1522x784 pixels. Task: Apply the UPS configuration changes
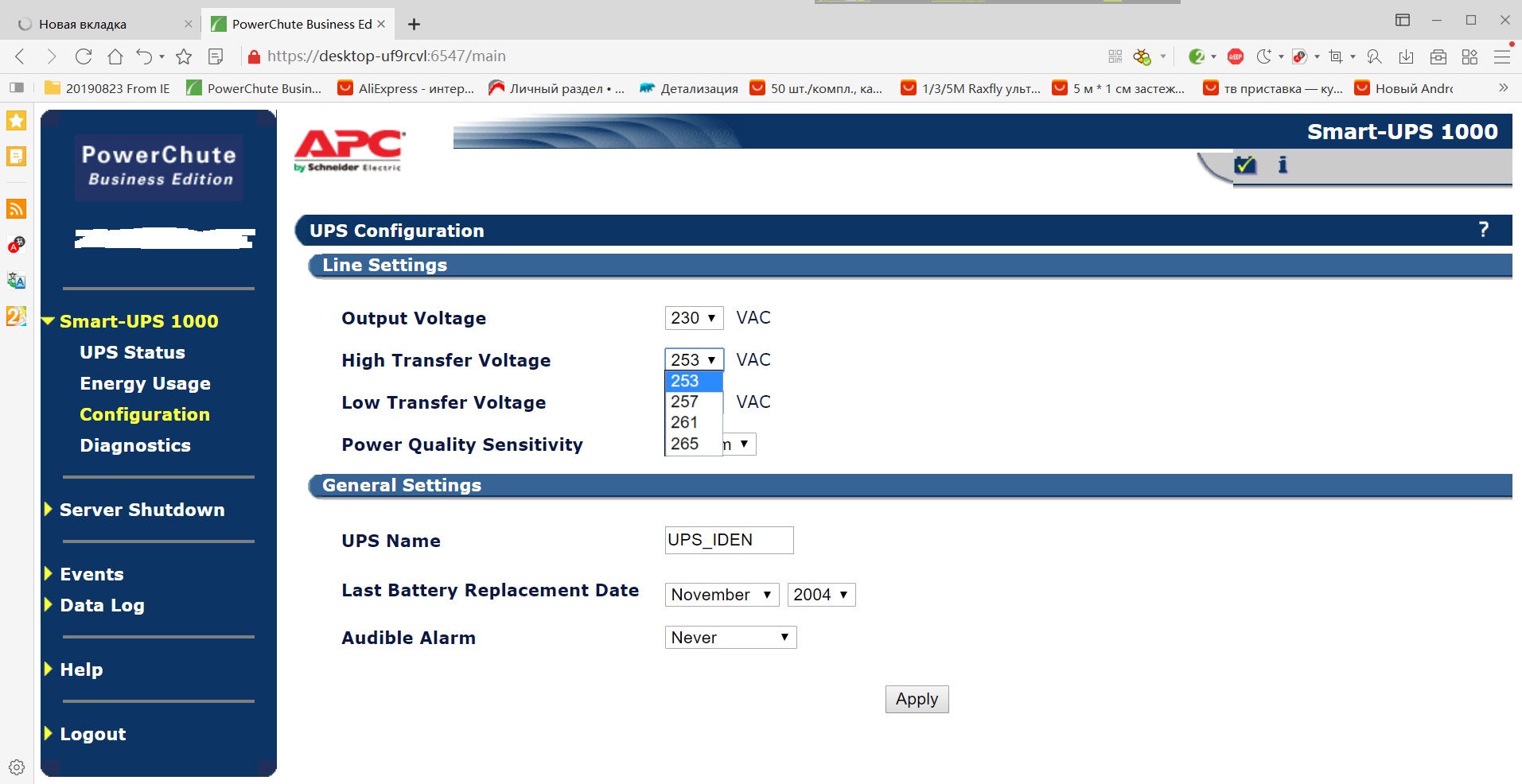tap(917, 699)
